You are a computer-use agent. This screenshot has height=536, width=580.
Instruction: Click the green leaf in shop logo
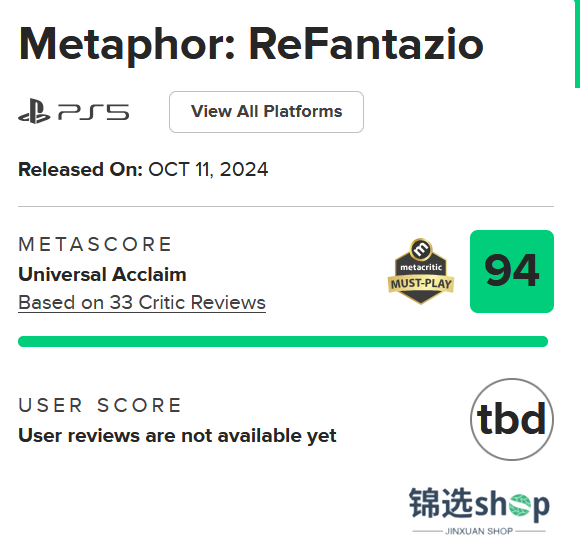tap(519, 505)
